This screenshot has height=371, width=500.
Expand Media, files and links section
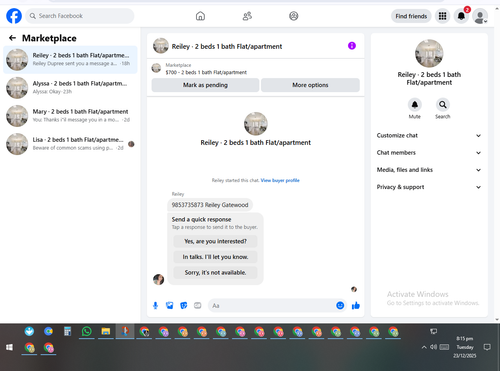point(429,170)
